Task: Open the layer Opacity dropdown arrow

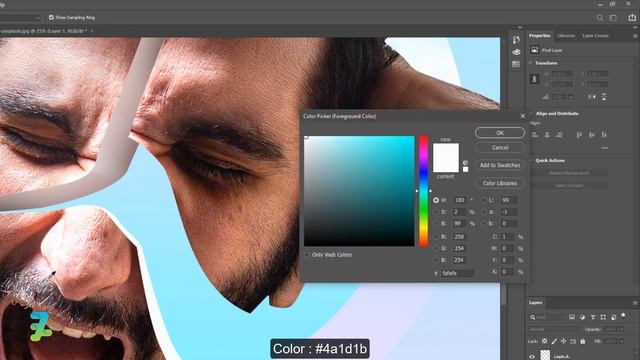Action: click(621, 329)
